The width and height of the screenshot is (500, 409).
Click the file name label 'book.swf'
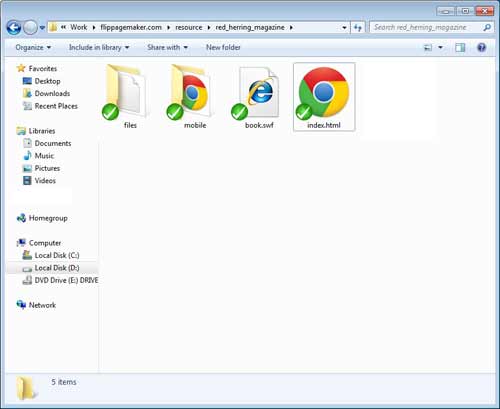[x=259, y=125]
